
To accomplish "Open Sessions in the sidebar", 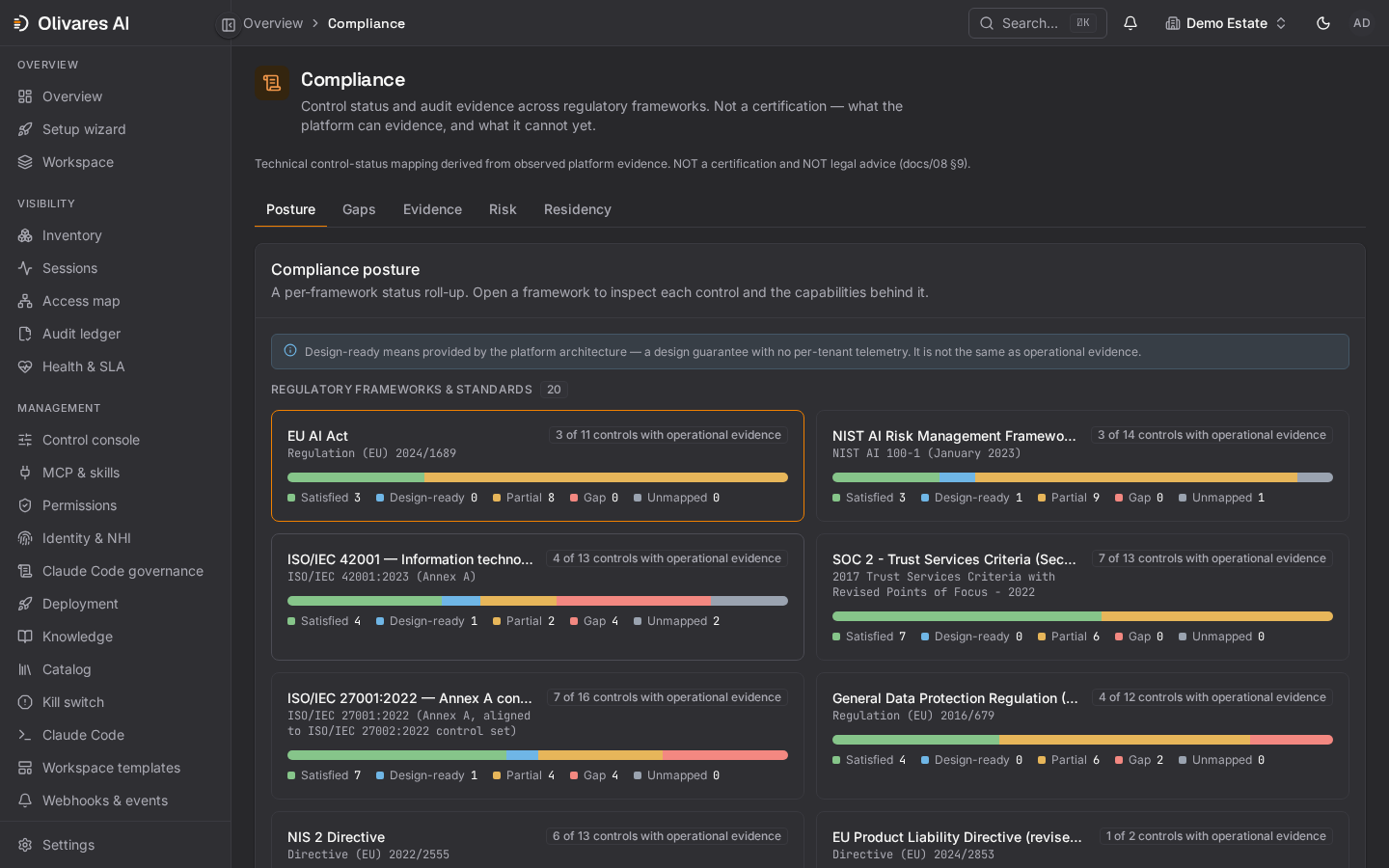I will coord(116,268).
